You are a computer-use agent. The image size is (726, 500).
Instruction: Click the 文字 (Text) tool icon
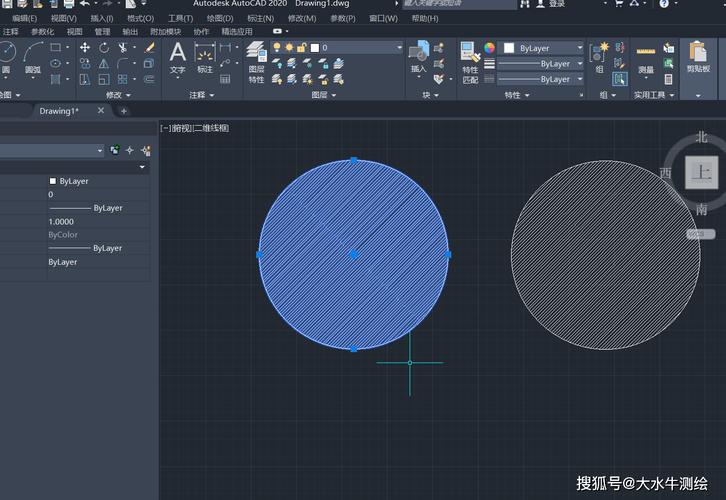click(177, 56)
